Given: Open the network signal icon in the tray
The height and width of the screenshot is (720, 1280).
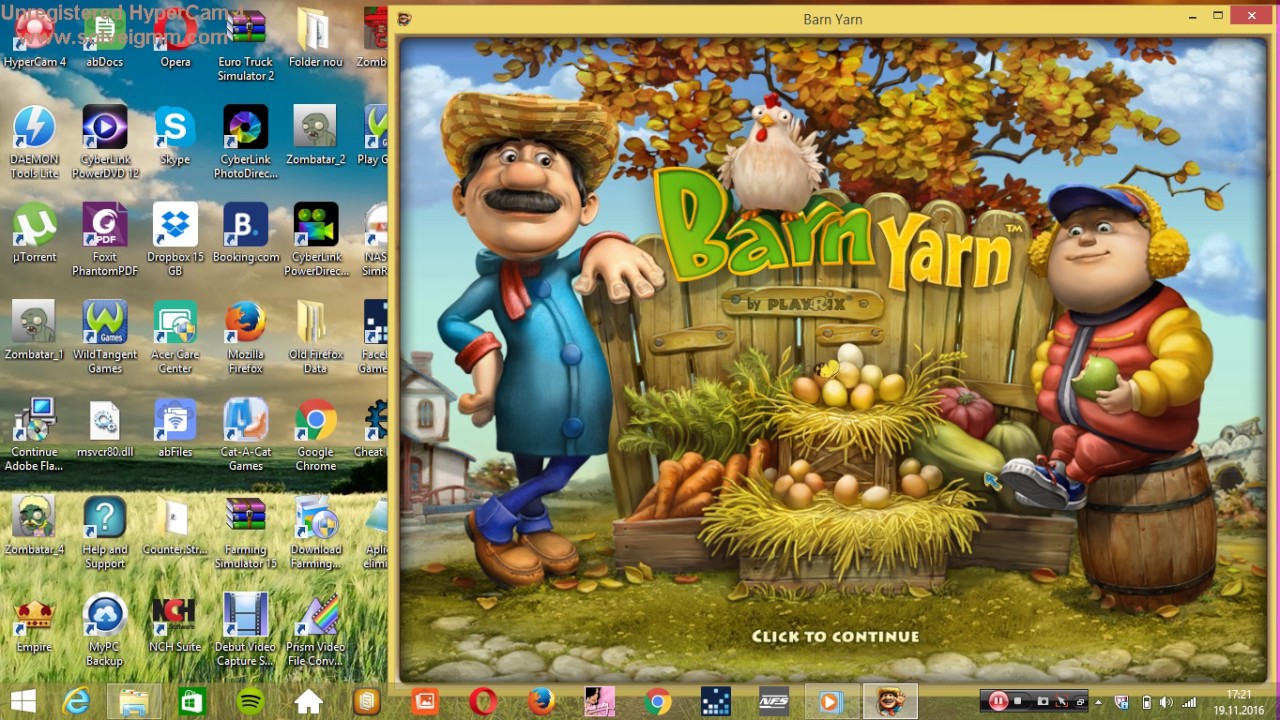Looking at the screenshot, I should [1190, 702].
